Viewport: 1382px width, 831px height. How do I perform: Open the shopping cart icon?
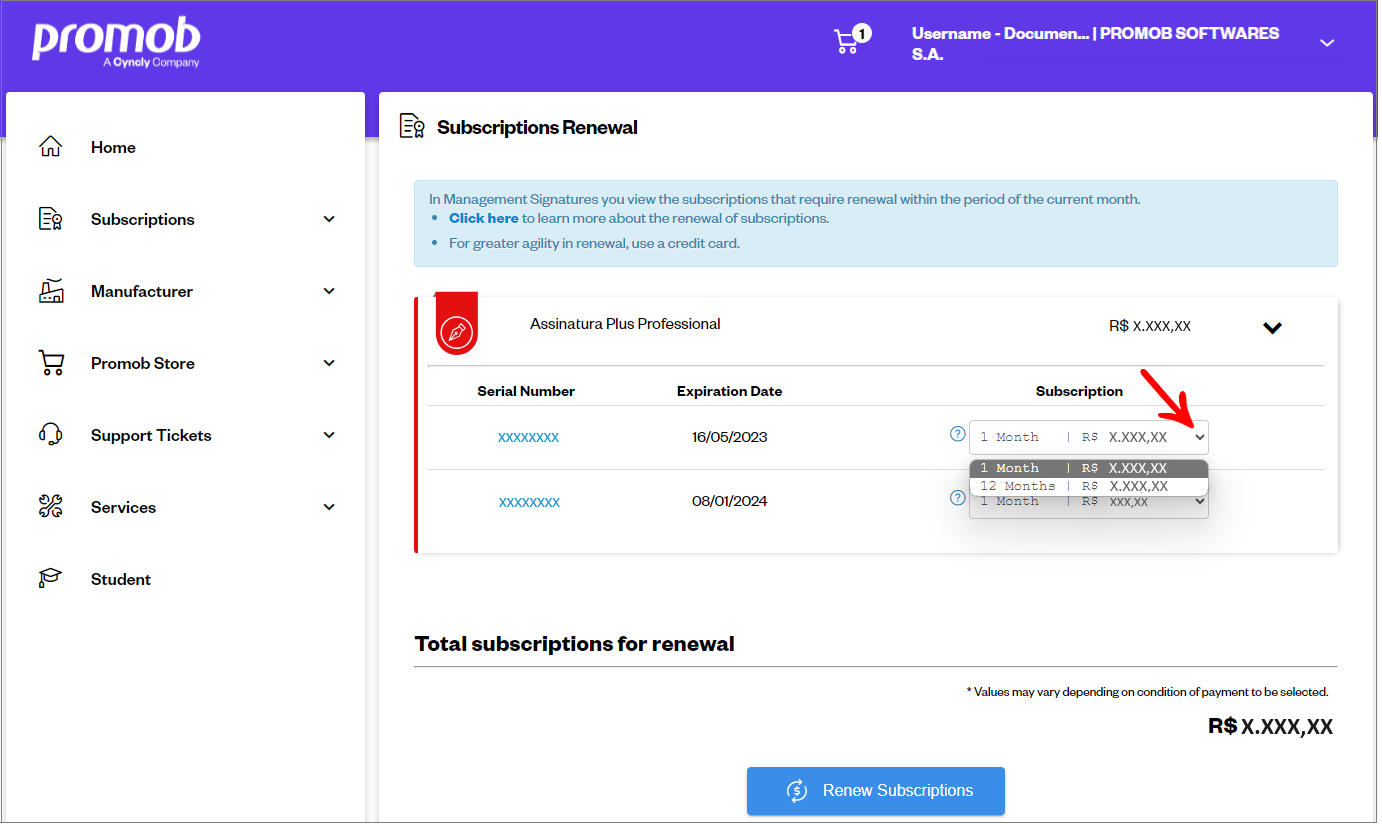[x=851, y=40]
